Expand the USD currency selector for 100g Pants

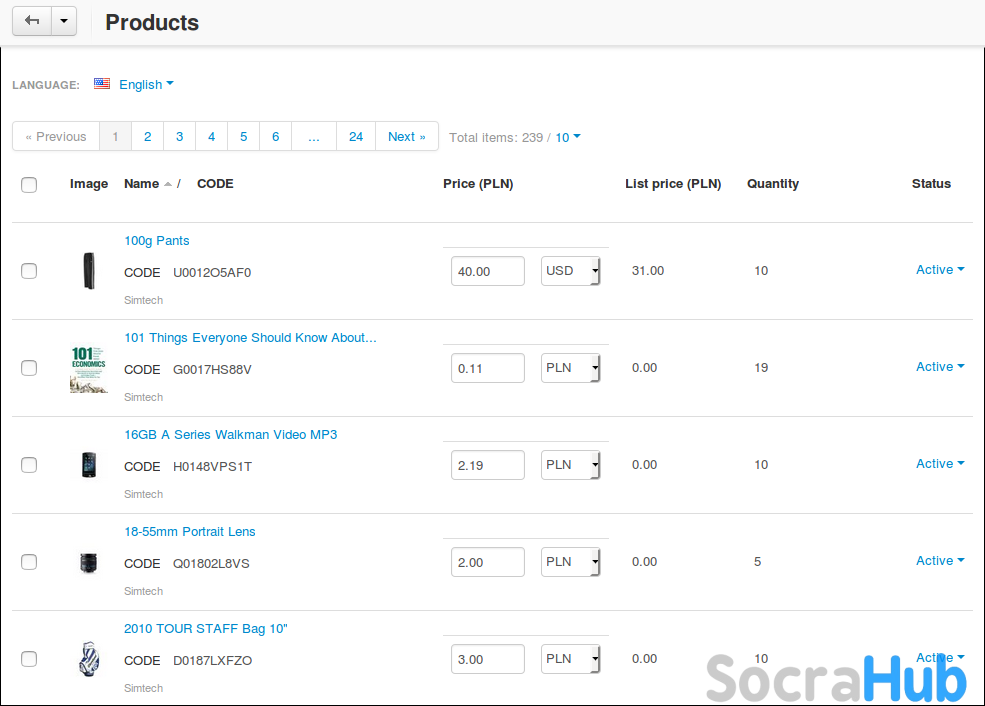[571, 271]
